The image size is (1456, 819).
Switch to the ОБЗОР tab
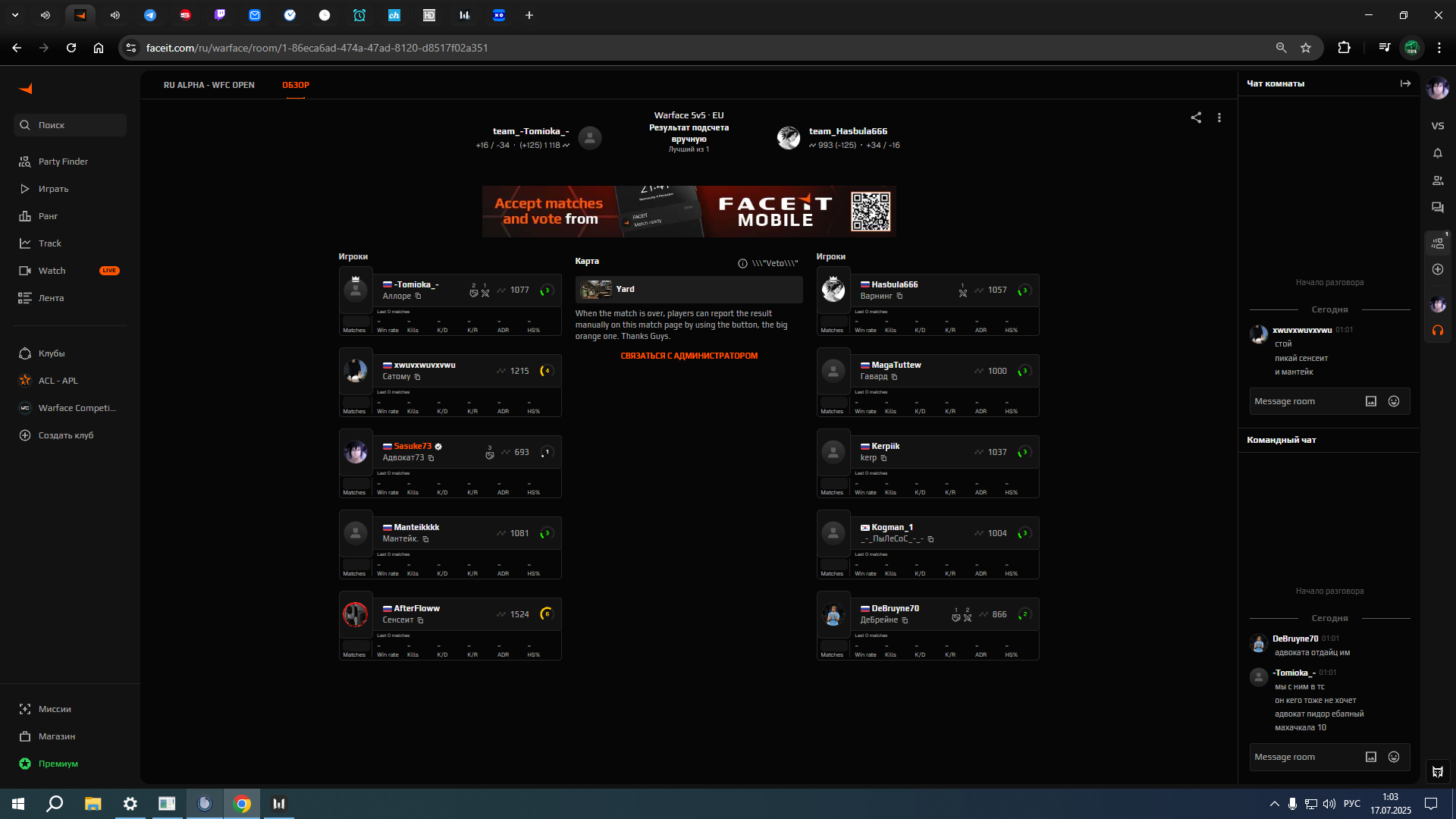(x=296, y=85)
